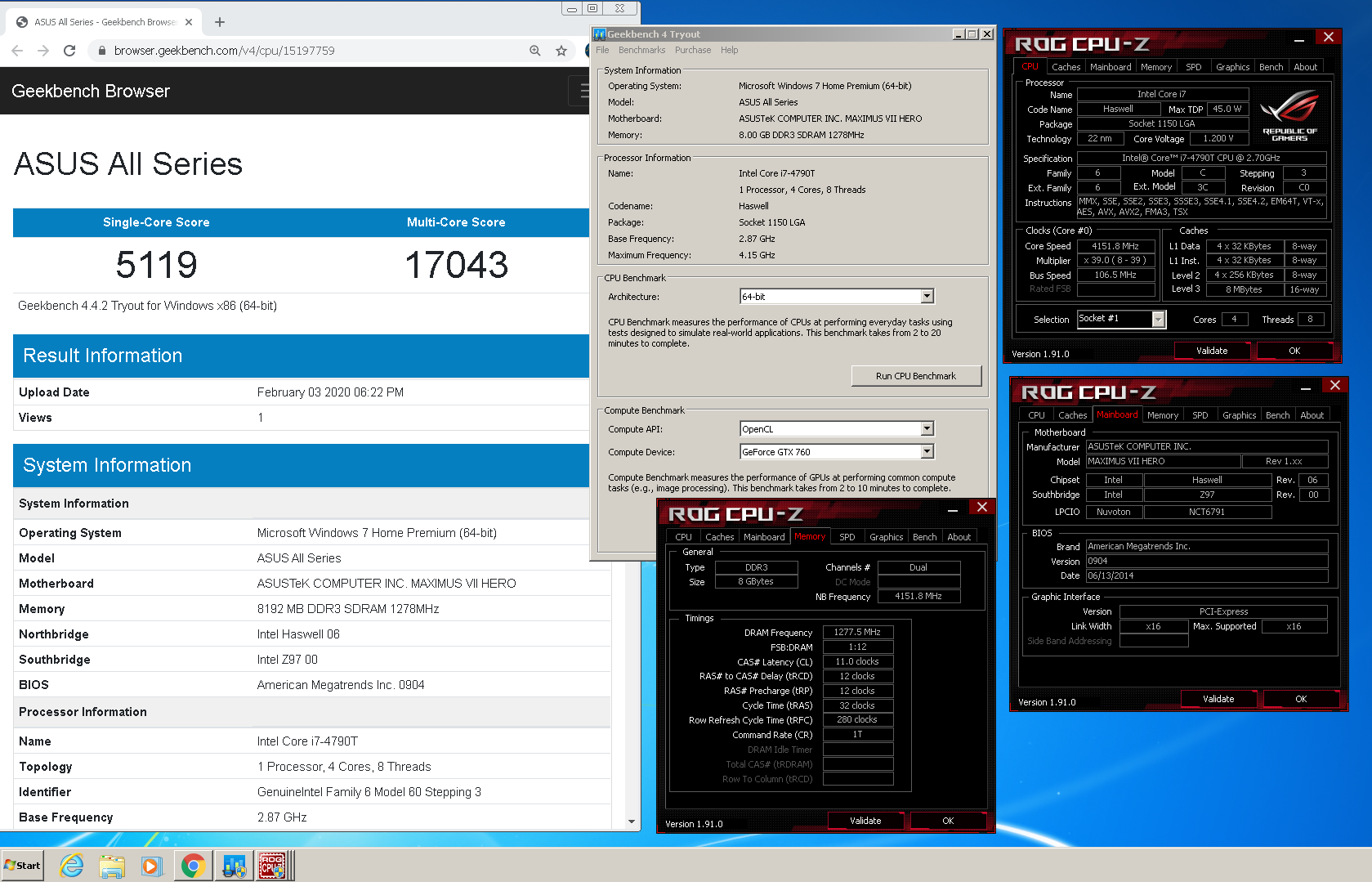Image resolution: width=1372 pixels, height=882 pixels.
Task: Open File menu in Geekbench 4 Tryout
Action: (x=602, y=51)
